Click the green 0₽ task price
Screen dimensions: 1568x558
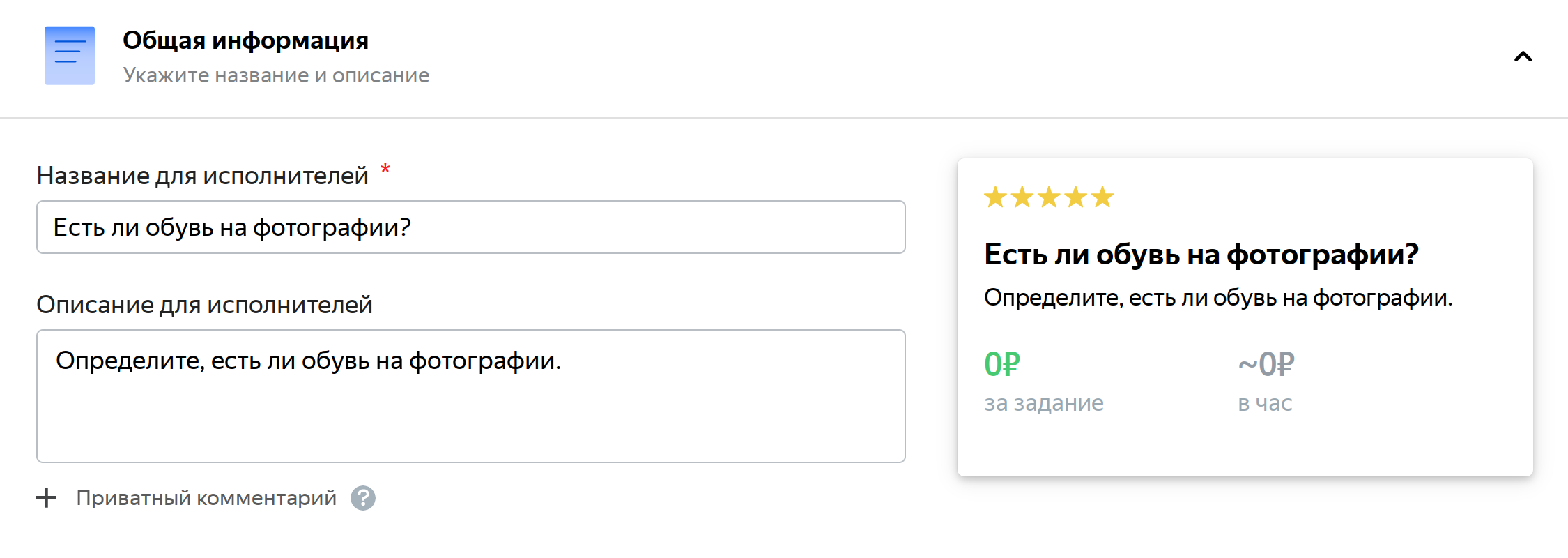1001,364
